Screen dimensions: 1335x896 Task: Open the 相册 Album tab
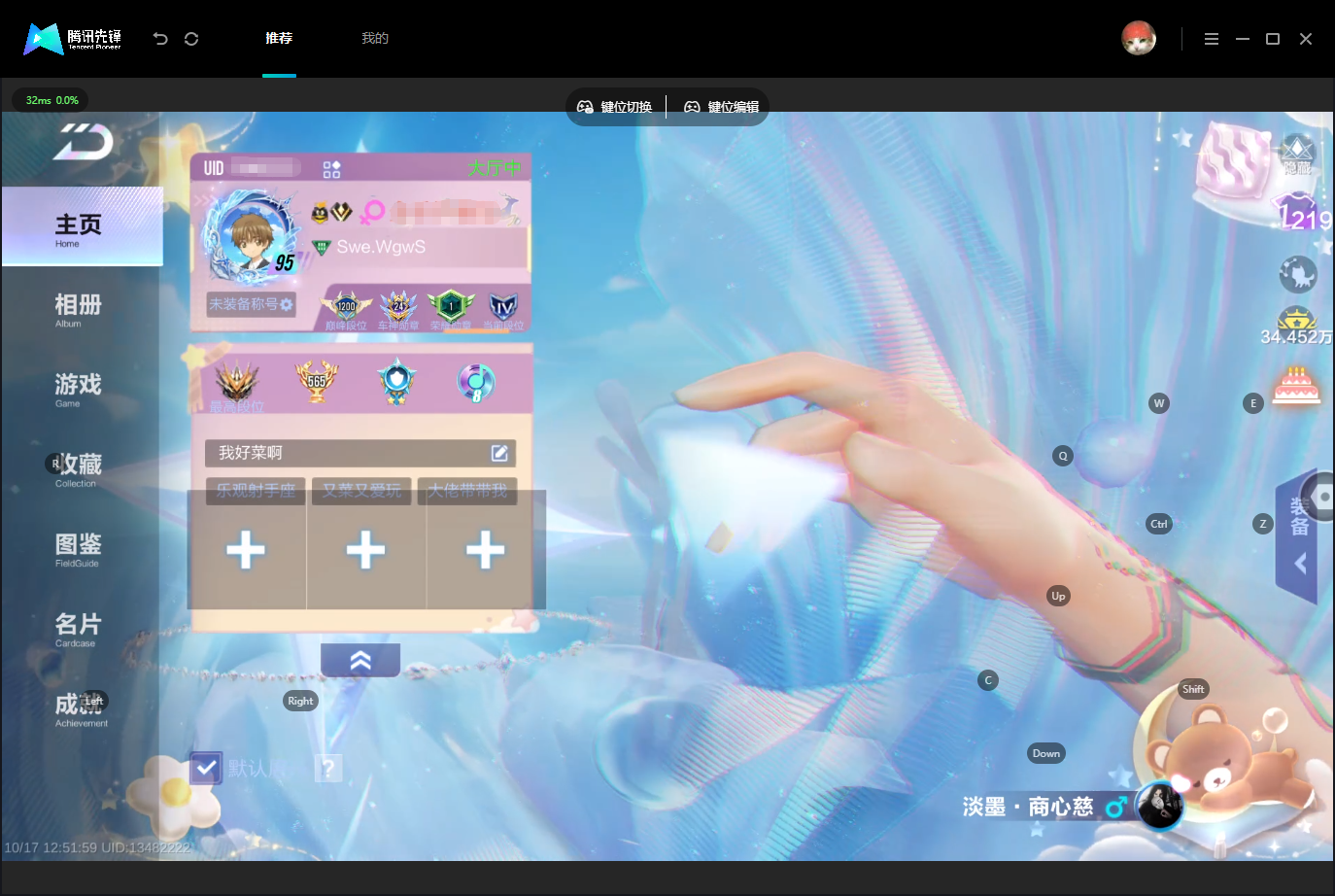(78, 310)
